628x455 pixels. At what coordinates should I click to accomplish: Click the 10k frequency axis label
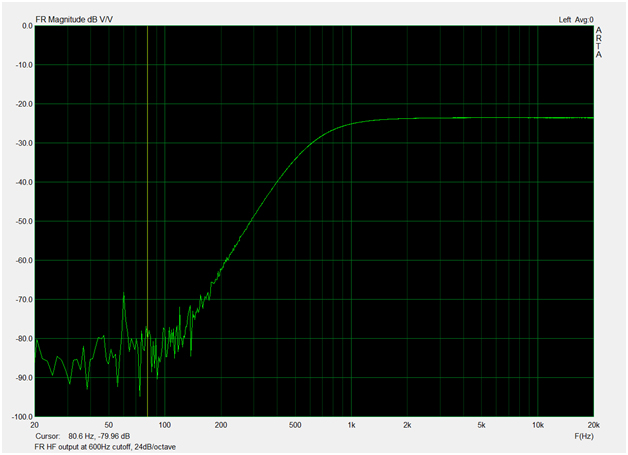coord(537,425)
